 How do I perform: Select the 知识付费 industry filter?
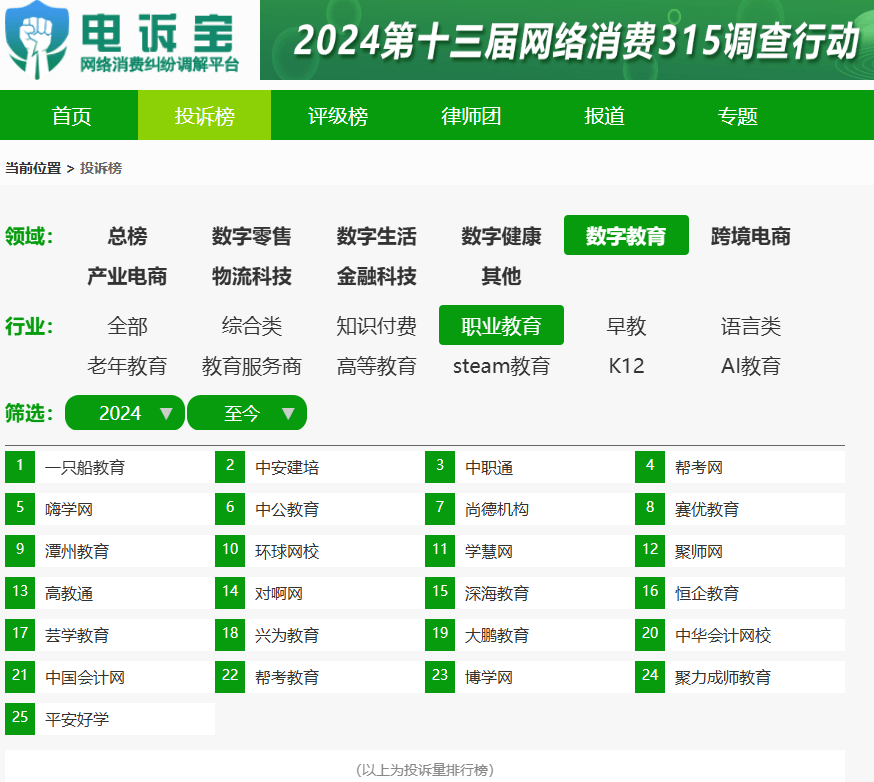tap(376, 326)
